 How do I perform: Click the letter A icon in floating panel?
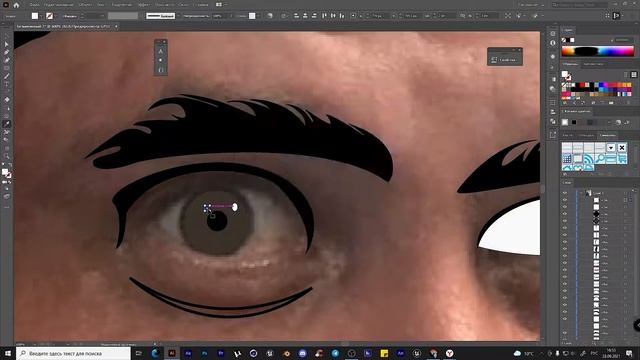click(x=160, y=51)
